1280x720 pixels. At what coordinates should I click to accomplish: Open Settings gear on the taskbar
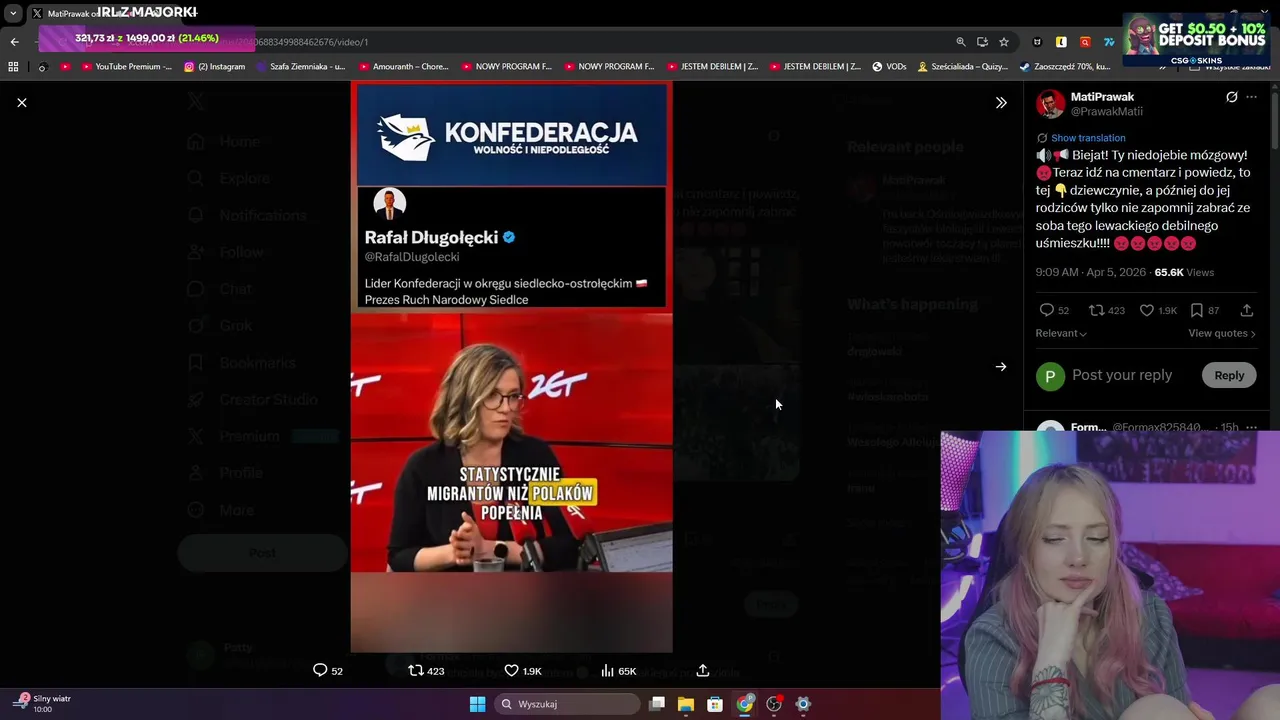(x=802, y=704)
